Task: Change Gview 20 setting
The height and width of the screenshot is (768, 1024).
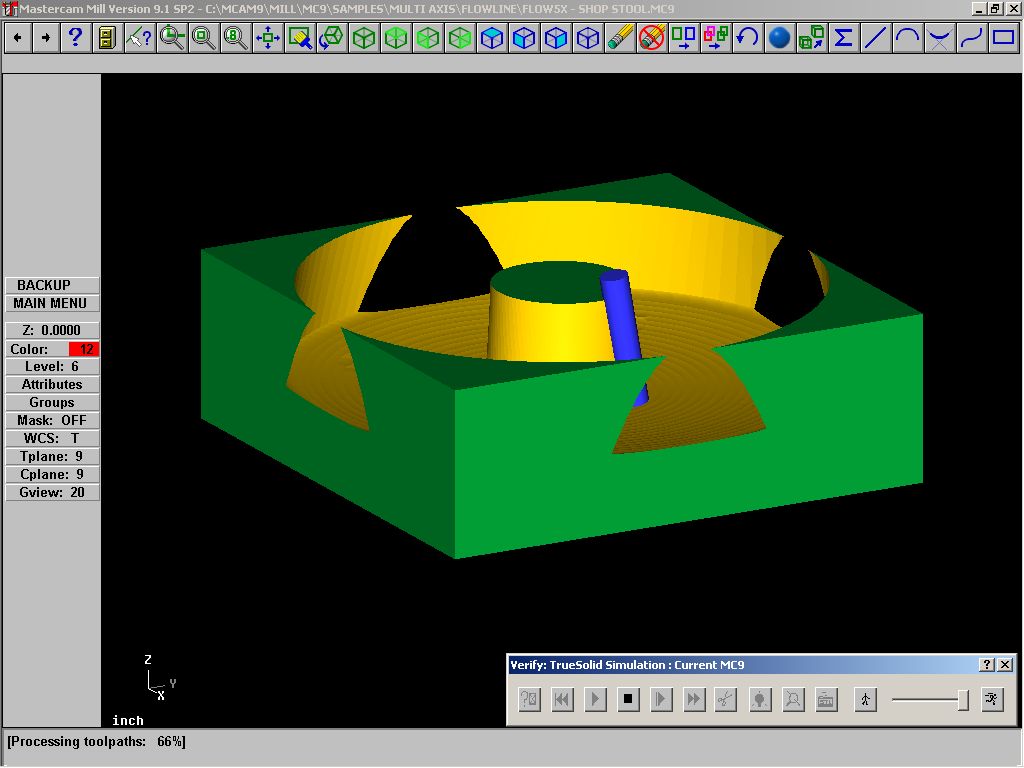Action: pos(52,492)
